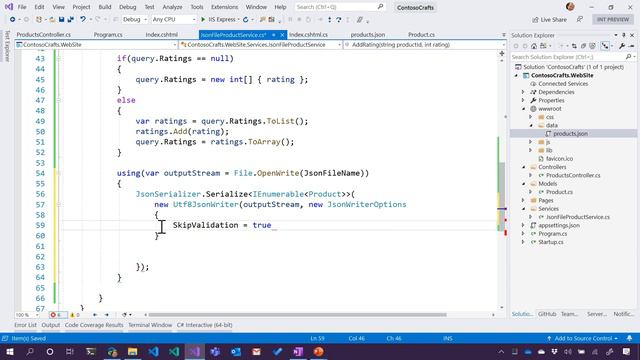Click the feedback icon next to Live Share
Screen dimensions: 640x360
[x=580, y=19]
